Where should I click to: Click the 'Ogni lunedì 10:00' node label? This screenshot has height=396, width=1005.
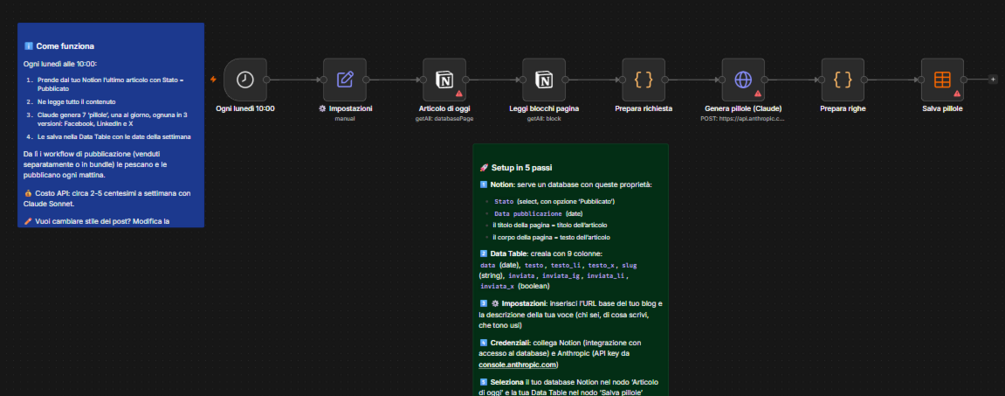(x=245, y=109)
